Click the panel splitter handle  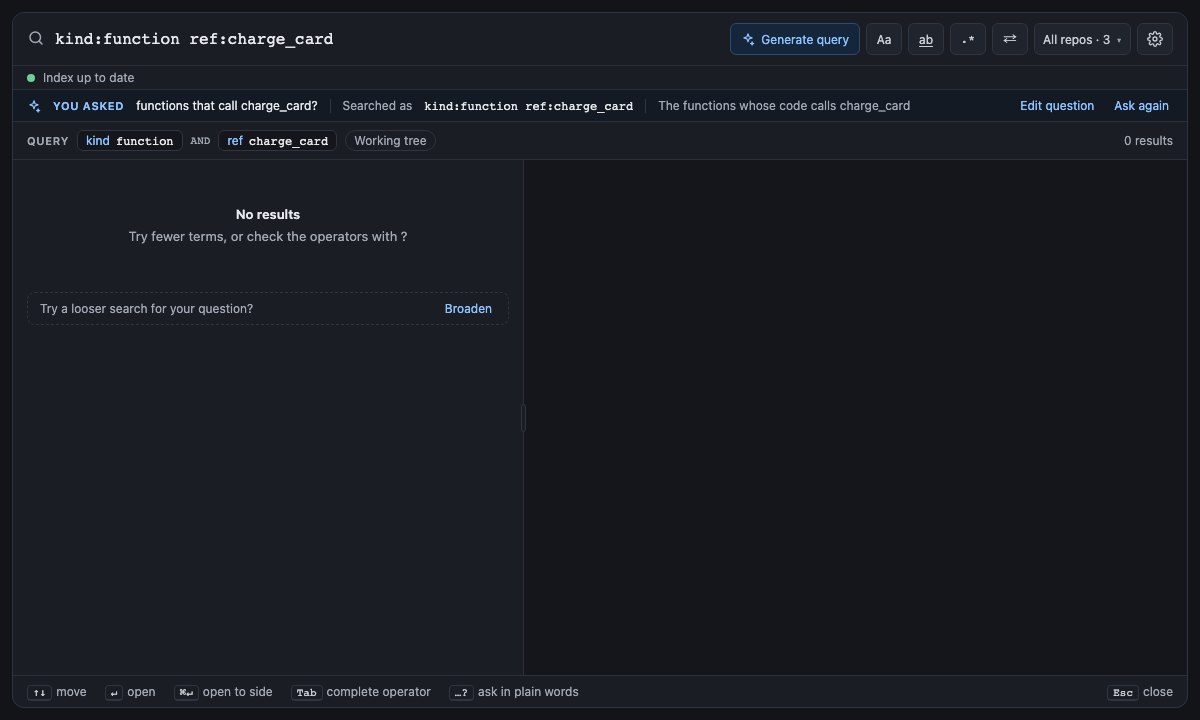(523, 418)
